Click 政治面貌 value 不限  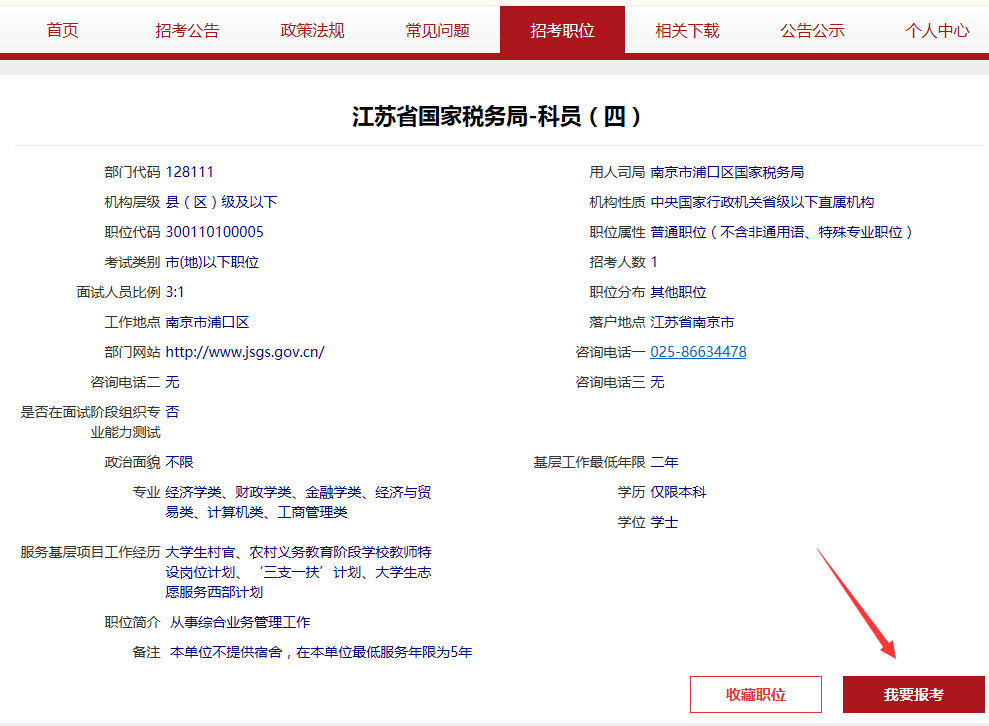pos(179,462)
